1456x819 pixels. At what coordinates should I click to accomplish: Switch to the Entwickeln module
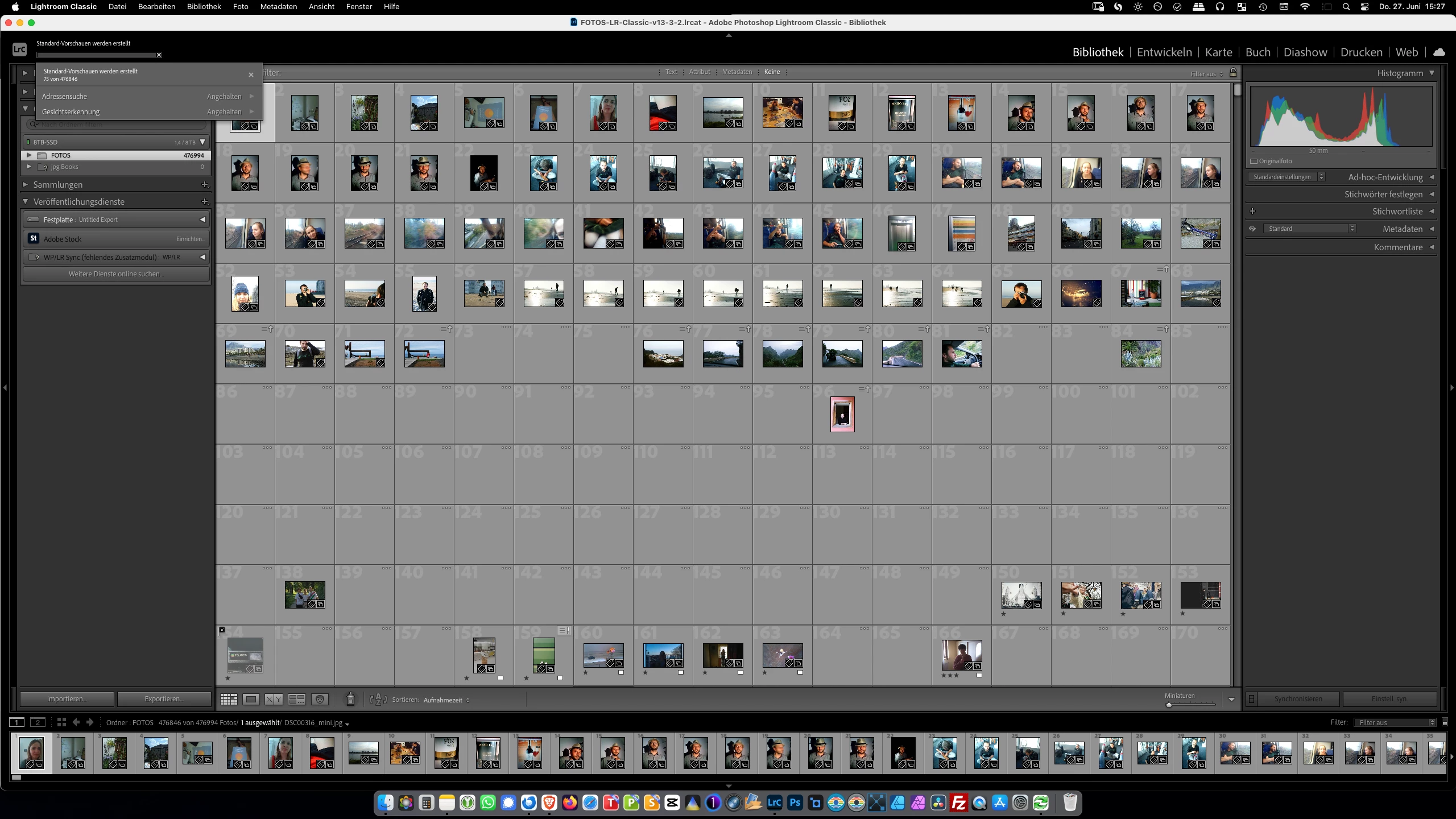click(1164, 52)
